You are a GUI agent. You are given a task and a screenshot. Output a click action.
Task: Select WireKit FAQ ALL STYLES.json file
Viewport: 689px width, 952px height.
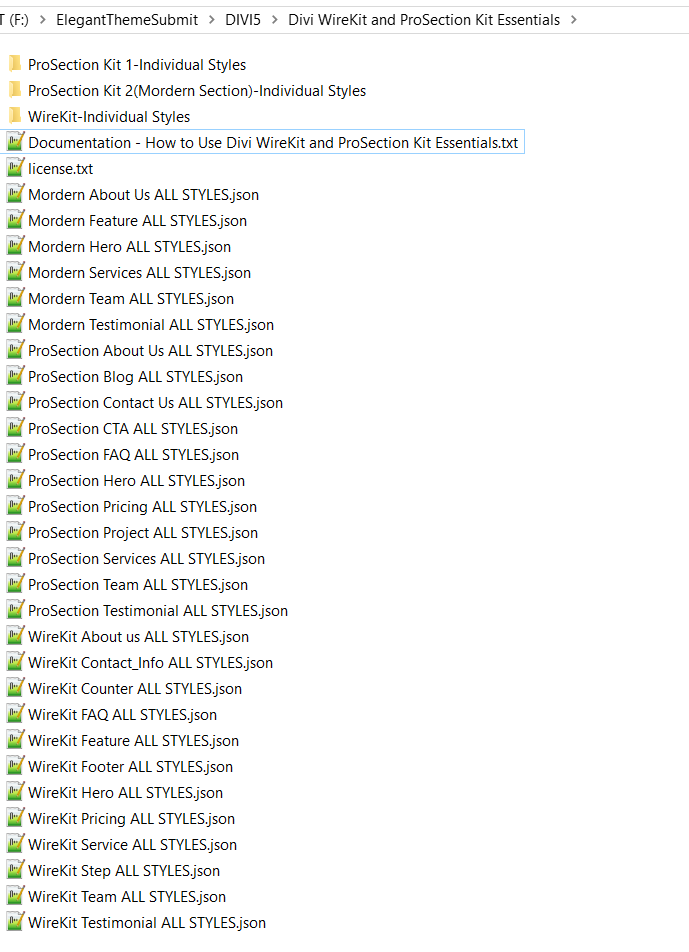click(x=123, y=715)
